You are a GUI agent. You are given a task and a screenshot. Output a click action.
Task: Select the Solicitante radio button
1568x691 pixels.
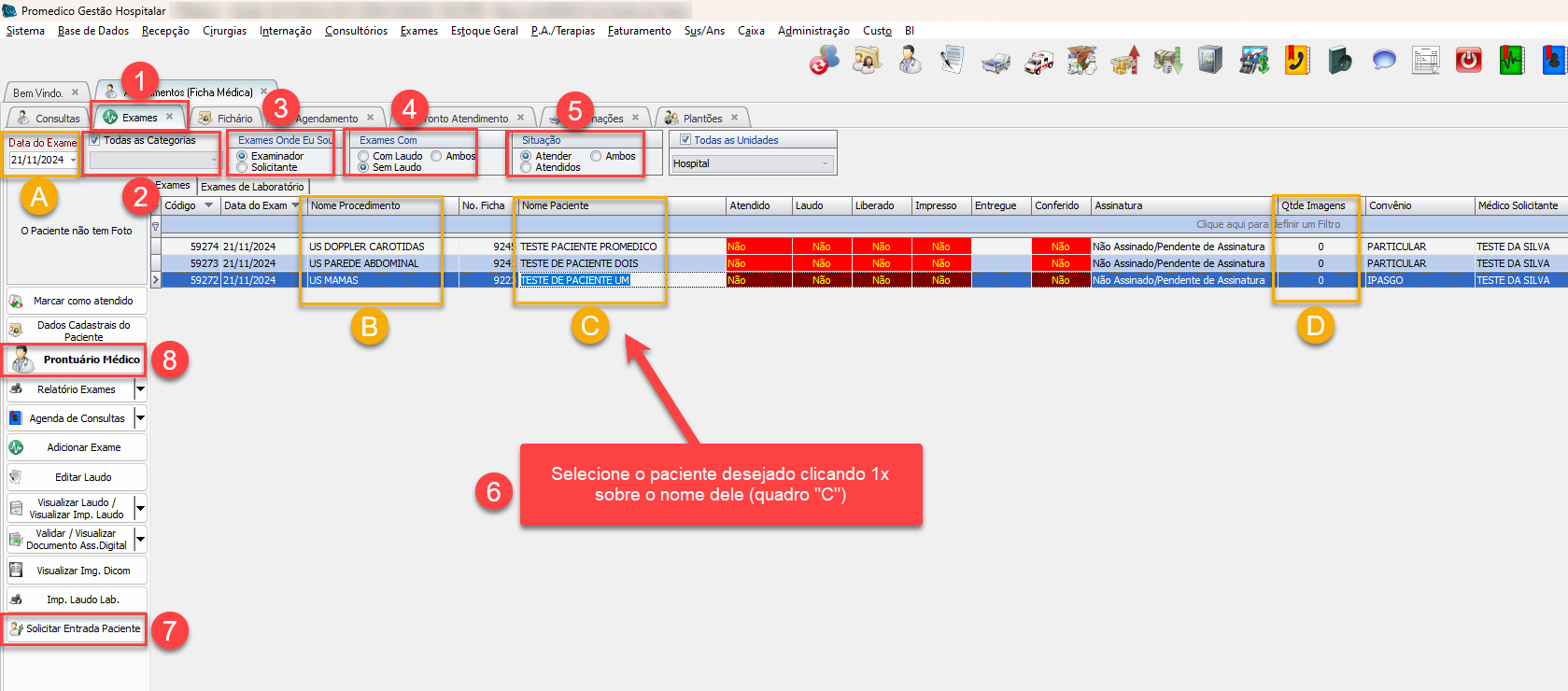[243, 167]
